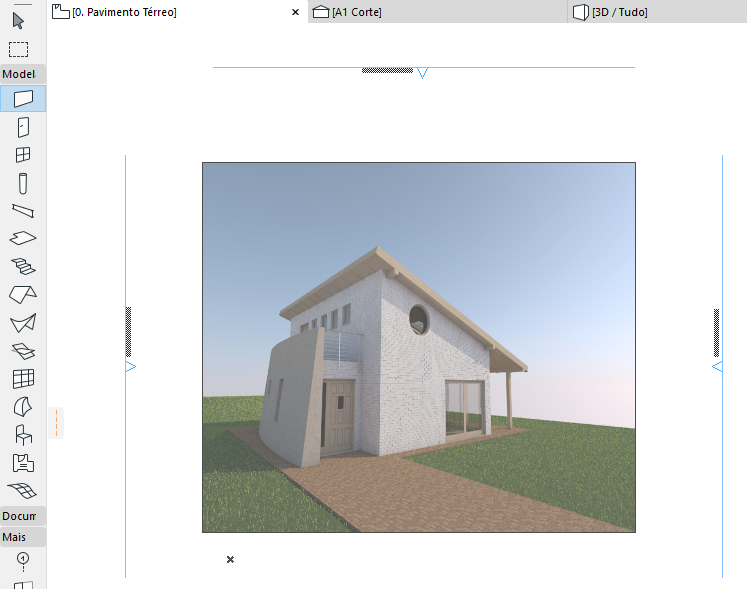747x589 pixels.
Task: Select the top section line marker
Action: click(422, 72)
